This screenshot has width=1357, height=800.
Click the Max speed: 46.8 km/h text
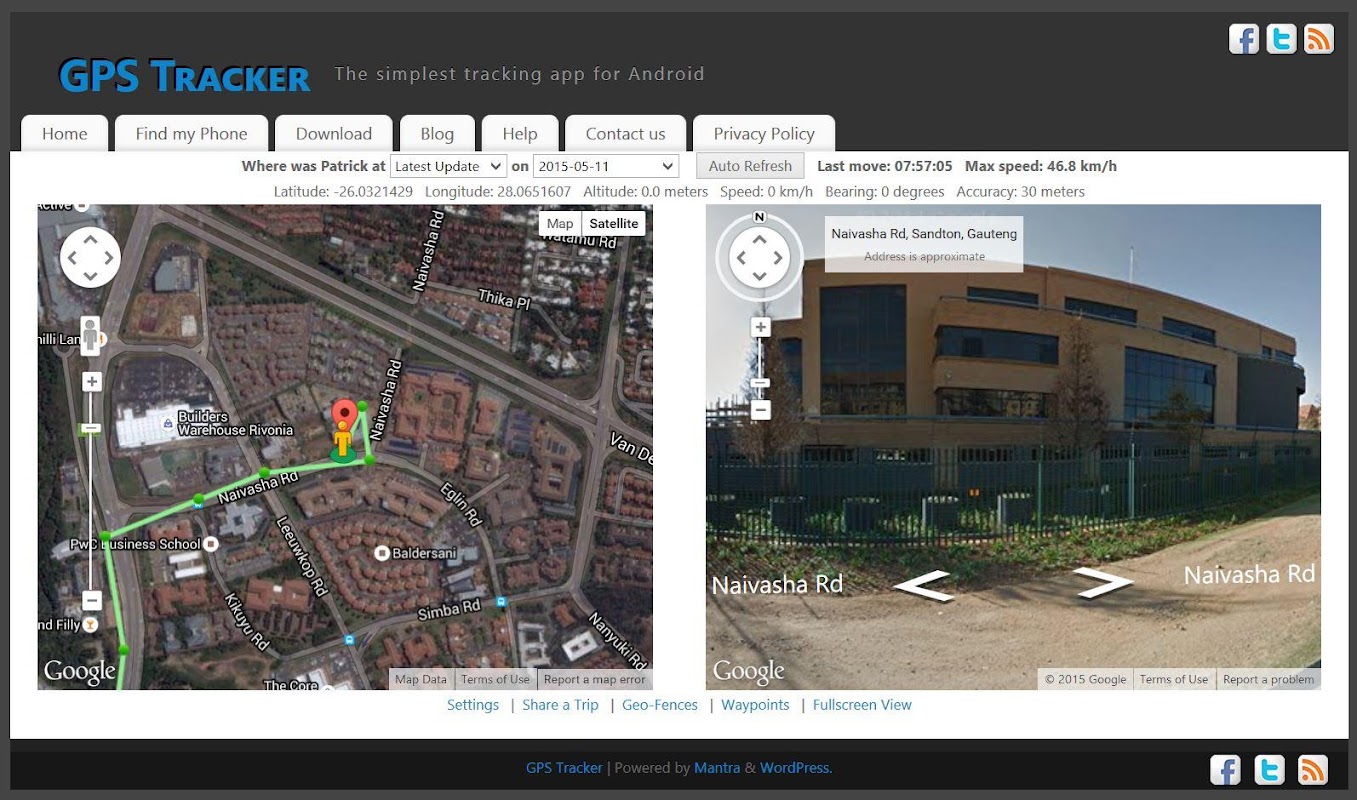(1041, 166)
